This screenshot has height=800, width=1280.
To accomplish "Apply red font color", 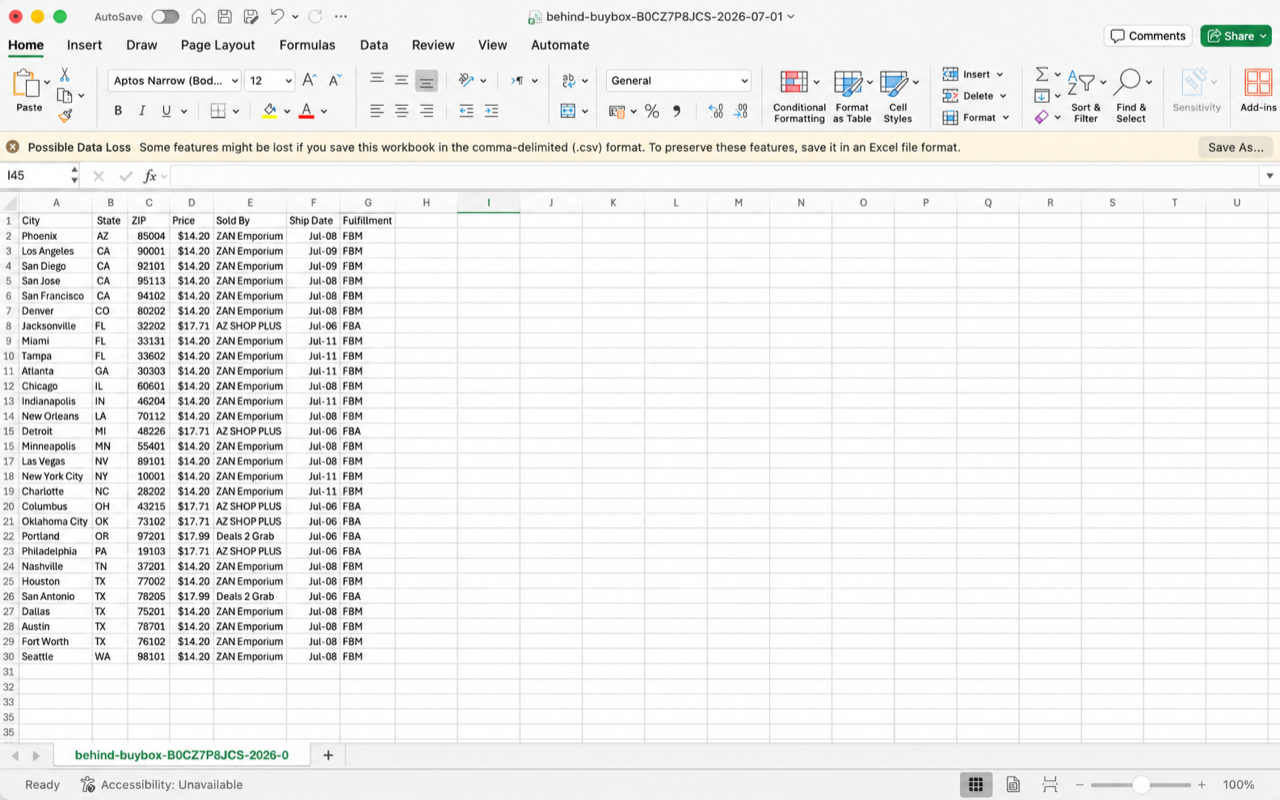I will coord(306,111).
